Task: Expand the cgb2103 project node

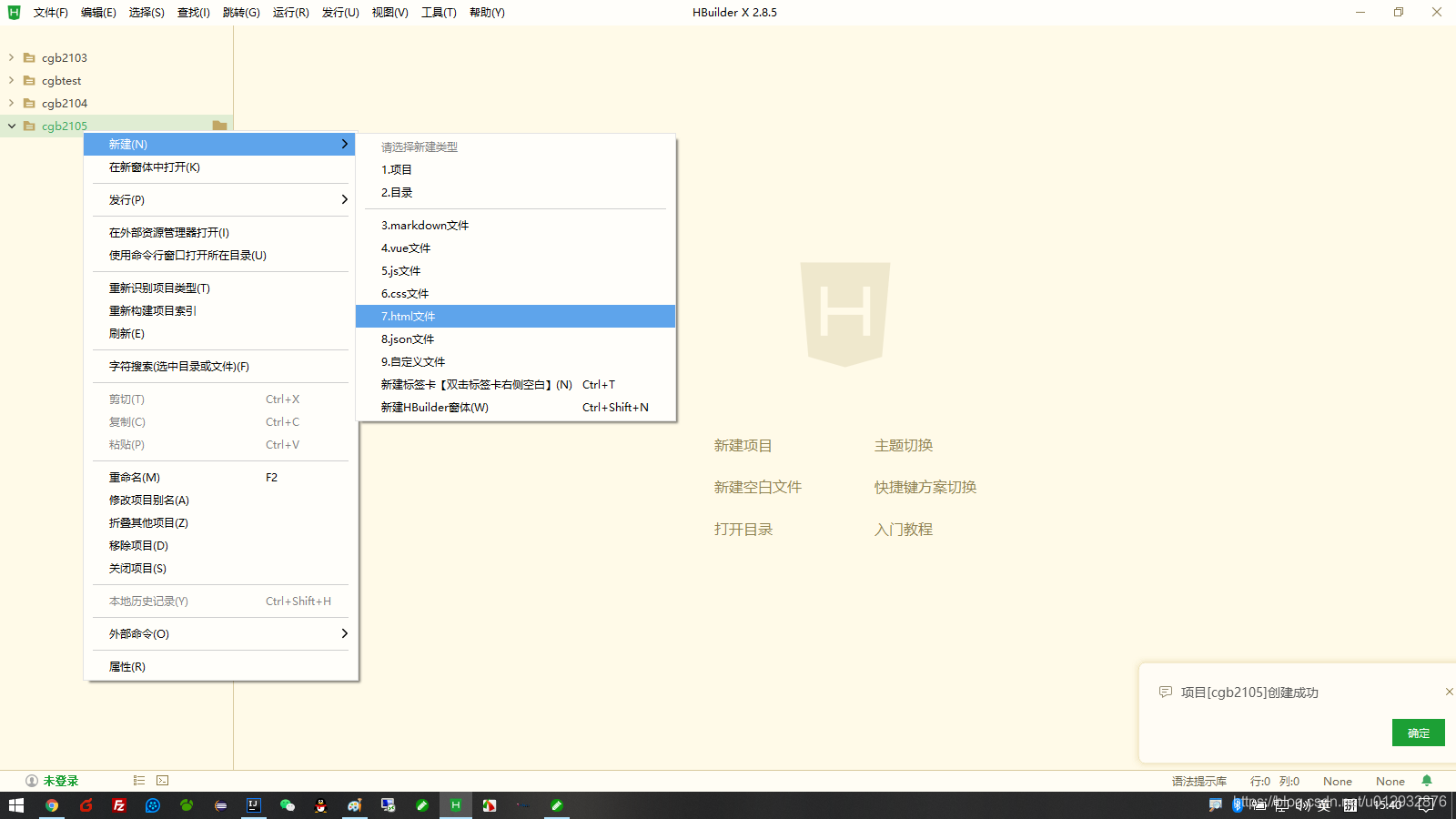Action: point(10,56)
